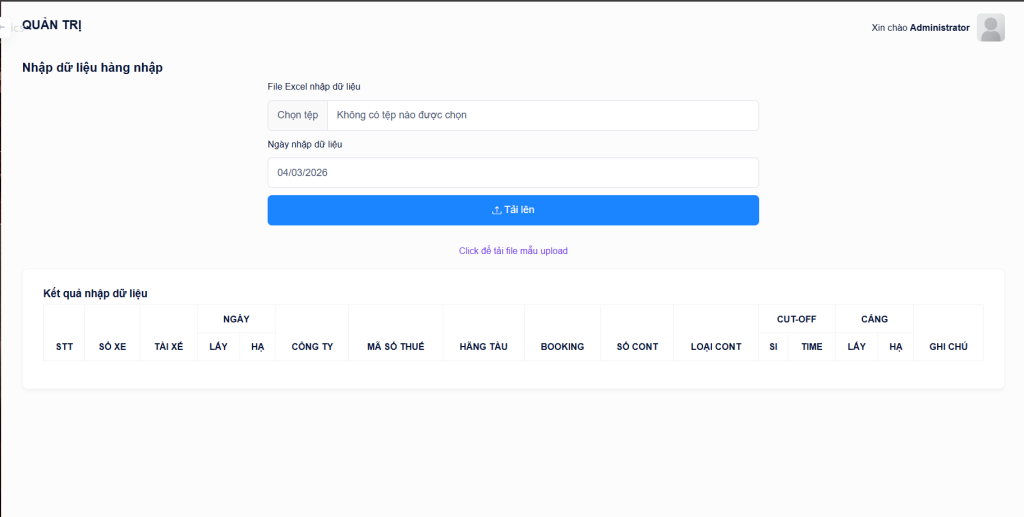Download the sample upload file via link
1024x517 pixels.
tap(512, 251)
